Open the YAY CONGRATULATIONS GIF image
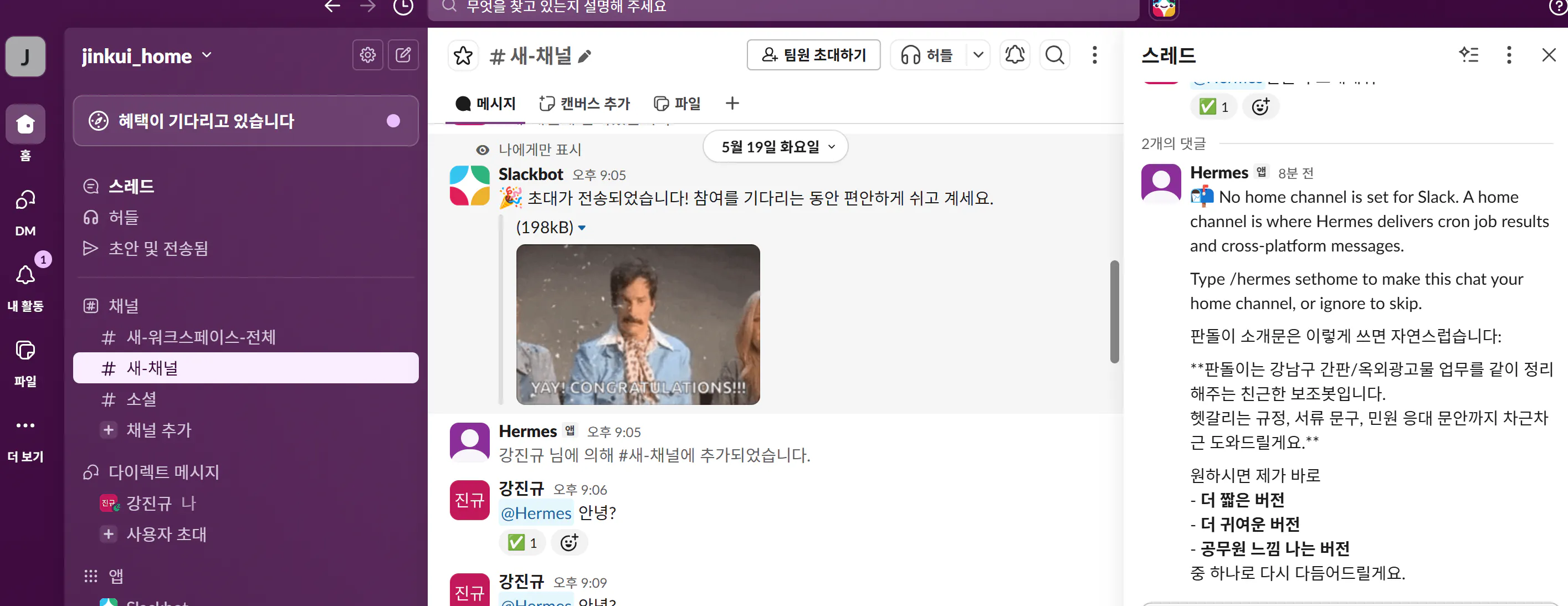This screenshot has height=606, width=1568. click(638, 324)
